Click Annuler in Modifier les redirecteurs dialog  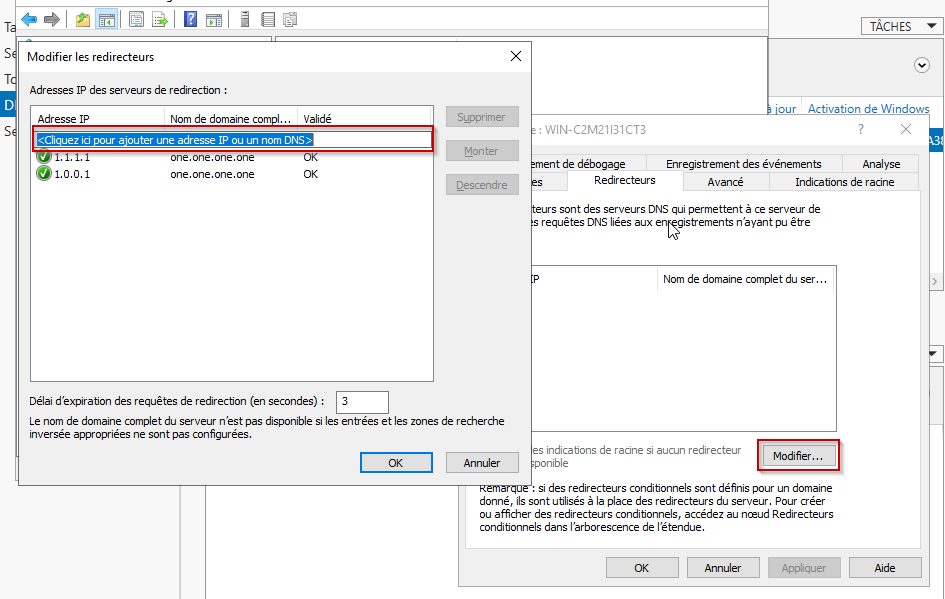[482, 463]
